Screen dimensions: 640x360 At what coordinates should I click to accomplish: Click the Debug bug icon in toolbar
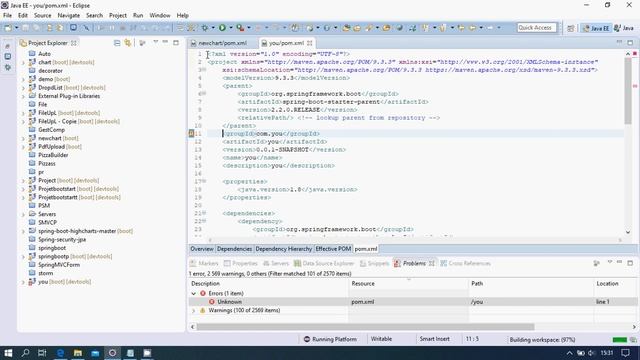(x=204, y=28)
